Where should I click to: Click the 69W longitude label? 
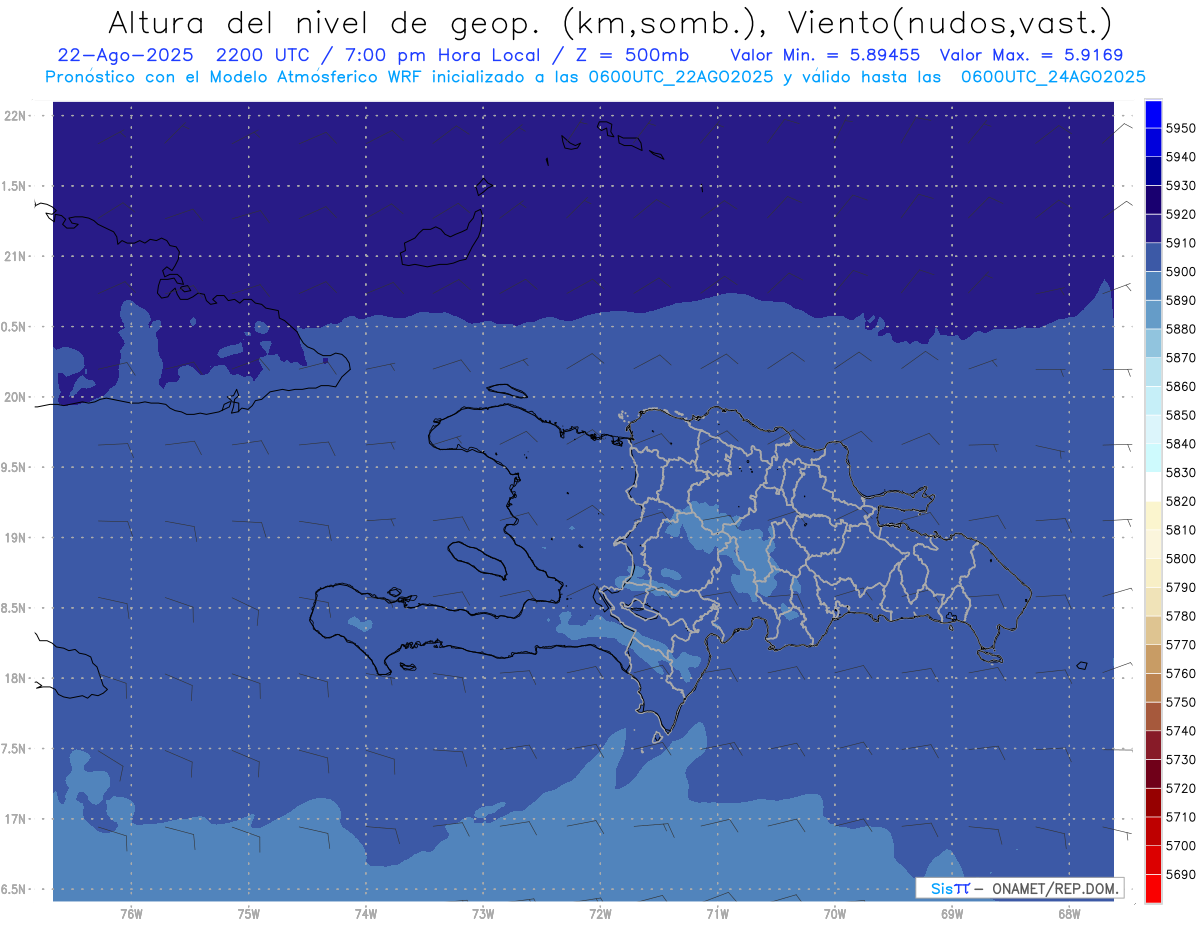point(952,914)
